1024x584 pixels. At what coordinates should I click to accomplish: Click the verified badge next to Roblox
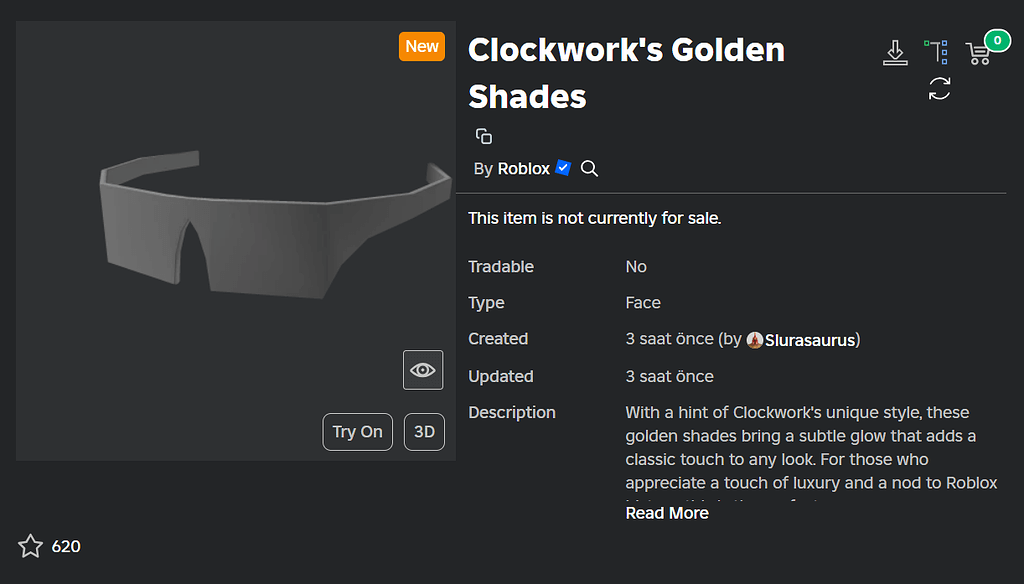click(x=562, y=167)
